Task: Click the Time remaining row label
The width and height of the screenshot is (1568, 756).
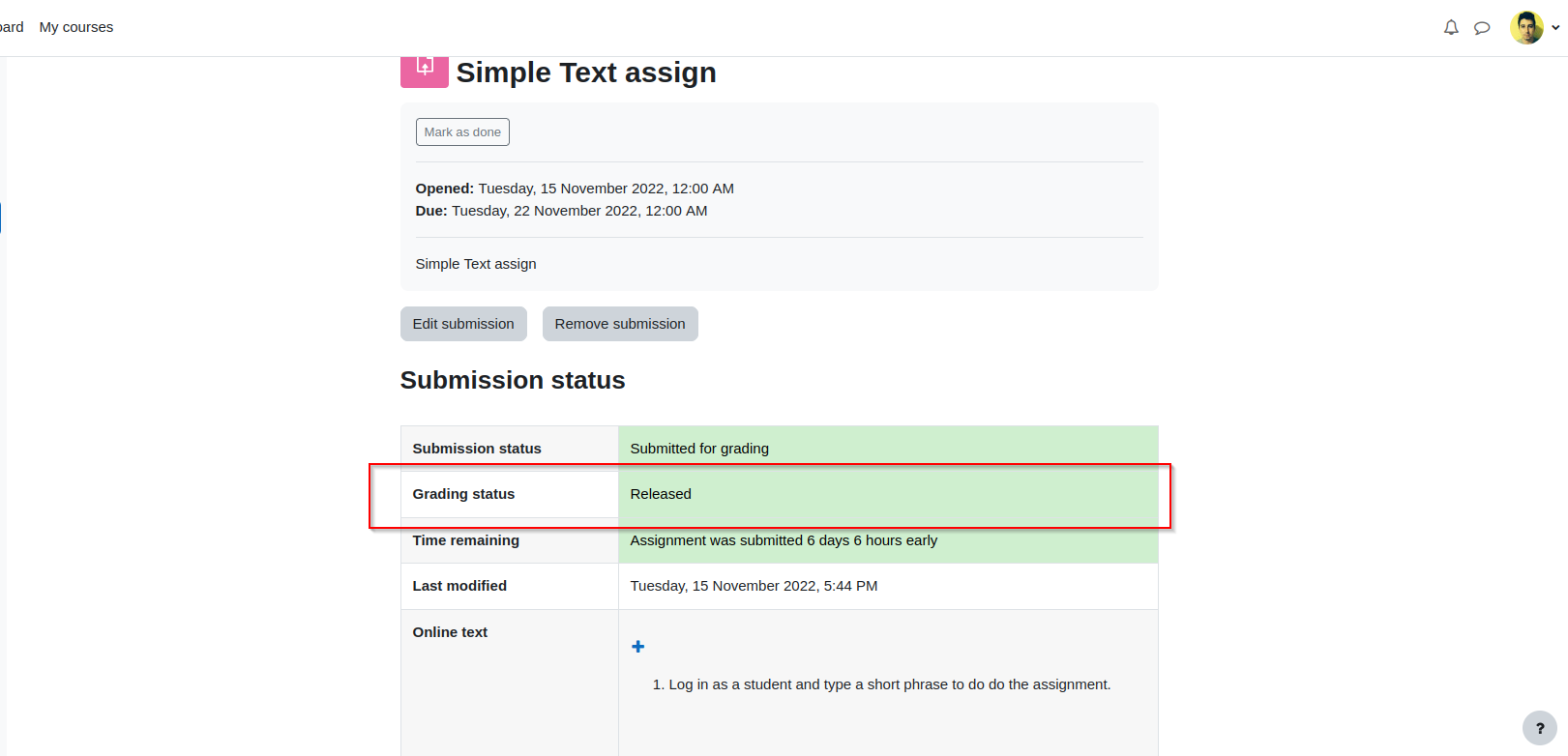Action: point(466,540)
